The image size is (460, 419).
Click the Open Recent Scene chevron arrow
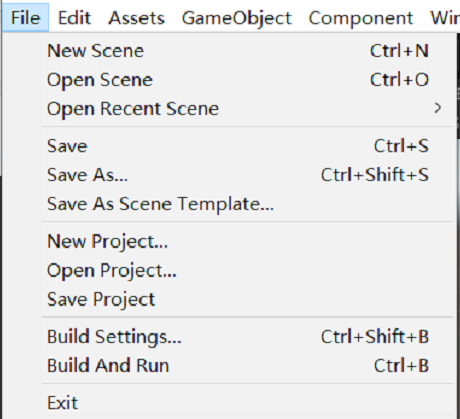coord(438,108)
